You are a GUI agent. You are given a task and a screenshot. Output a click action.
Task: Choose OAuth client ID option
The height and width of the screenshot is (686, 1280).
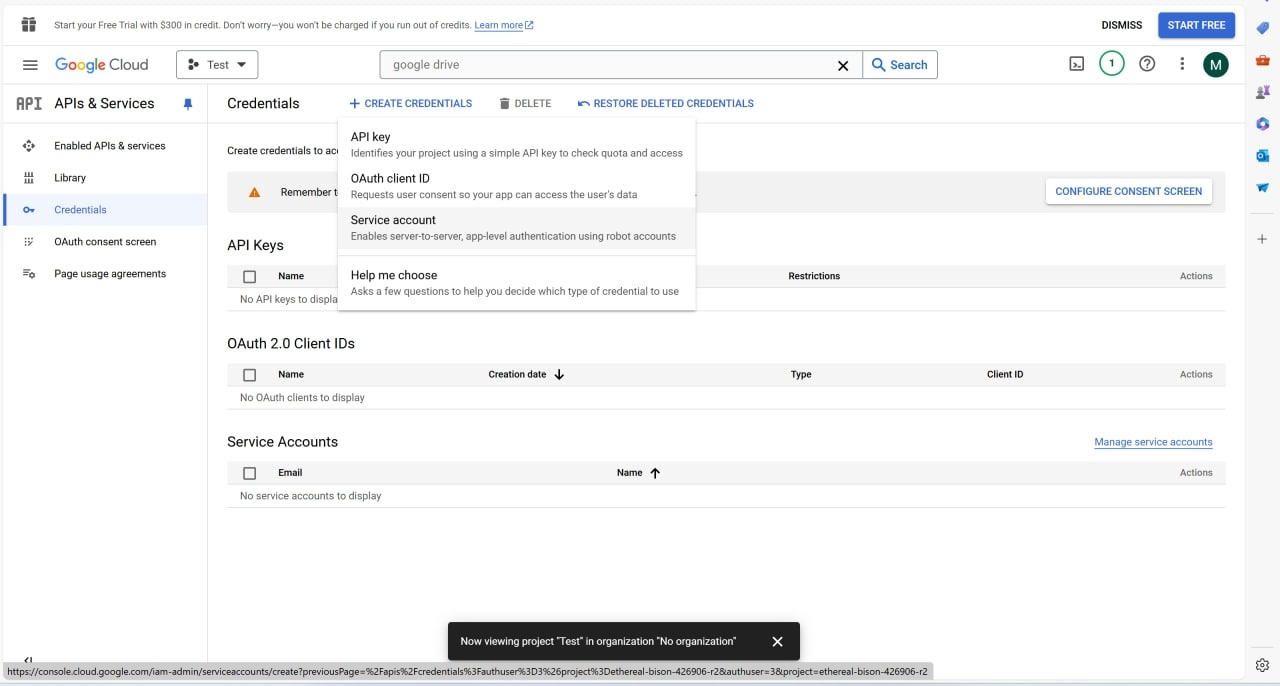(516, 186)
